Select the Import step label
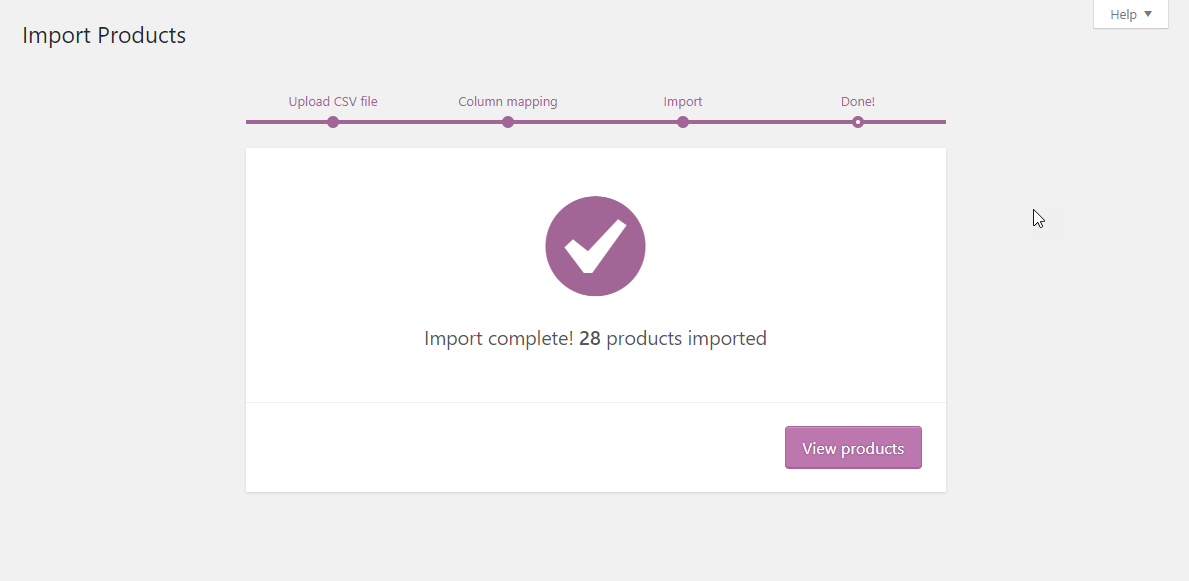1189x581 pixels. pos(683,102)
